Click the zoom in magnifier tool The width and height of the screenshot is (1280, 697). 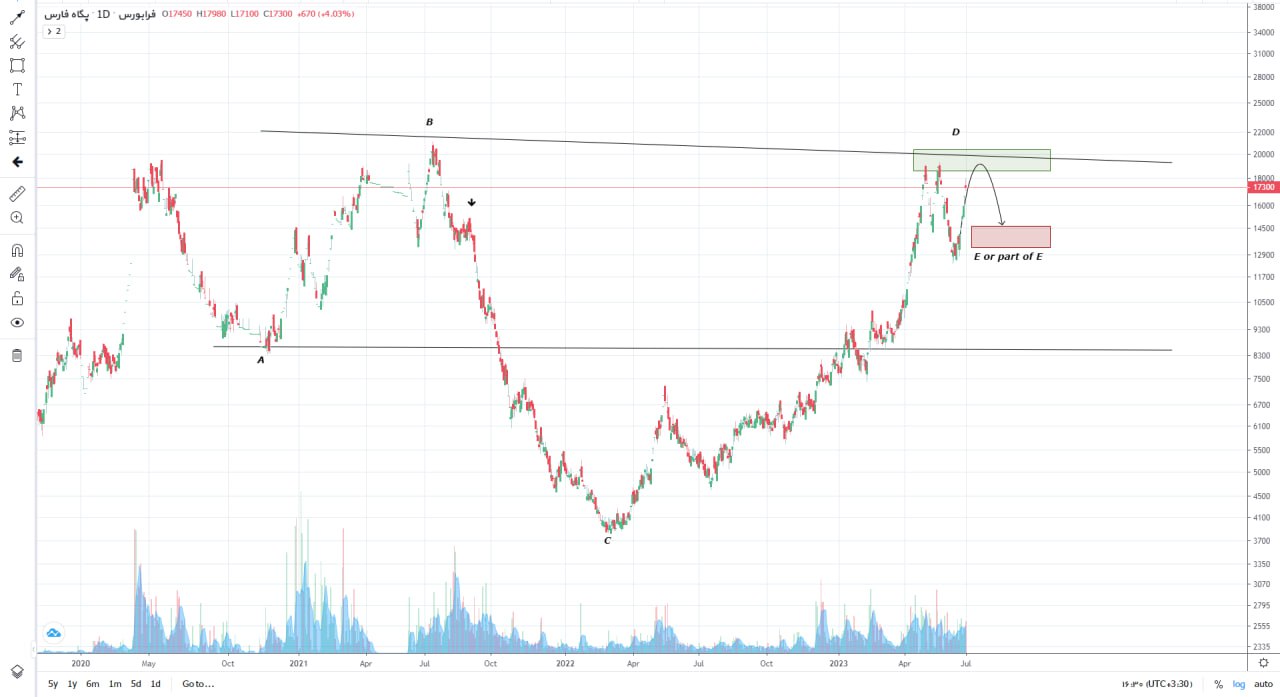point(17,217)
